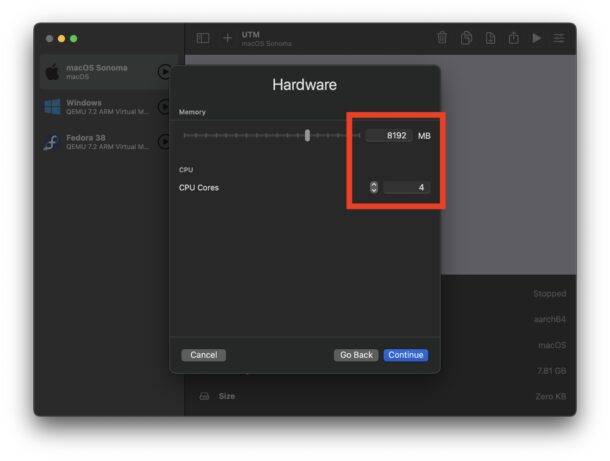
Task: Clone the VM with the copy icon
Action: click(466, 38)
